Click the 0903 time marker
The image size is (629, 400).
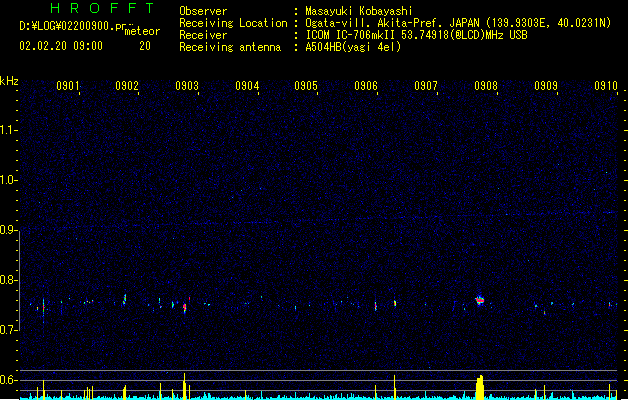(x=187, y=85)
